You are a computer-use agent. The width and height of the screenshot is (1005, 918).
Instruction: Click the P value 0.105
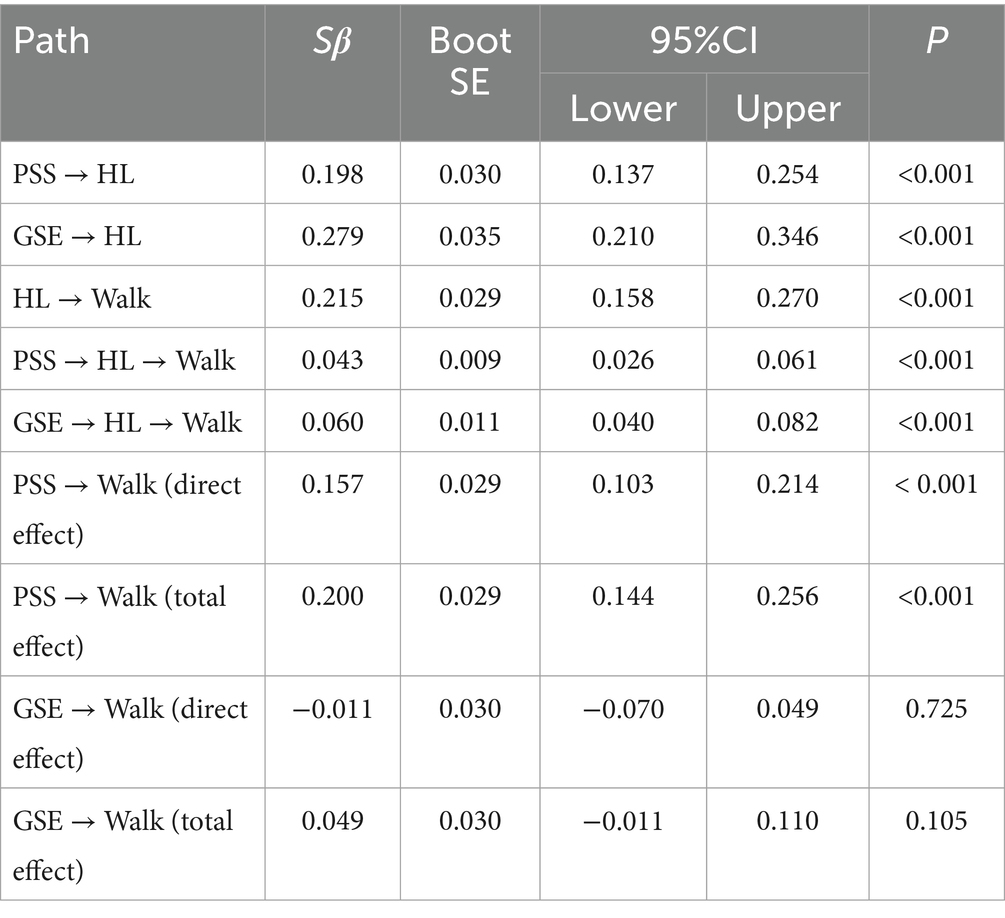[x=936, y=821]
